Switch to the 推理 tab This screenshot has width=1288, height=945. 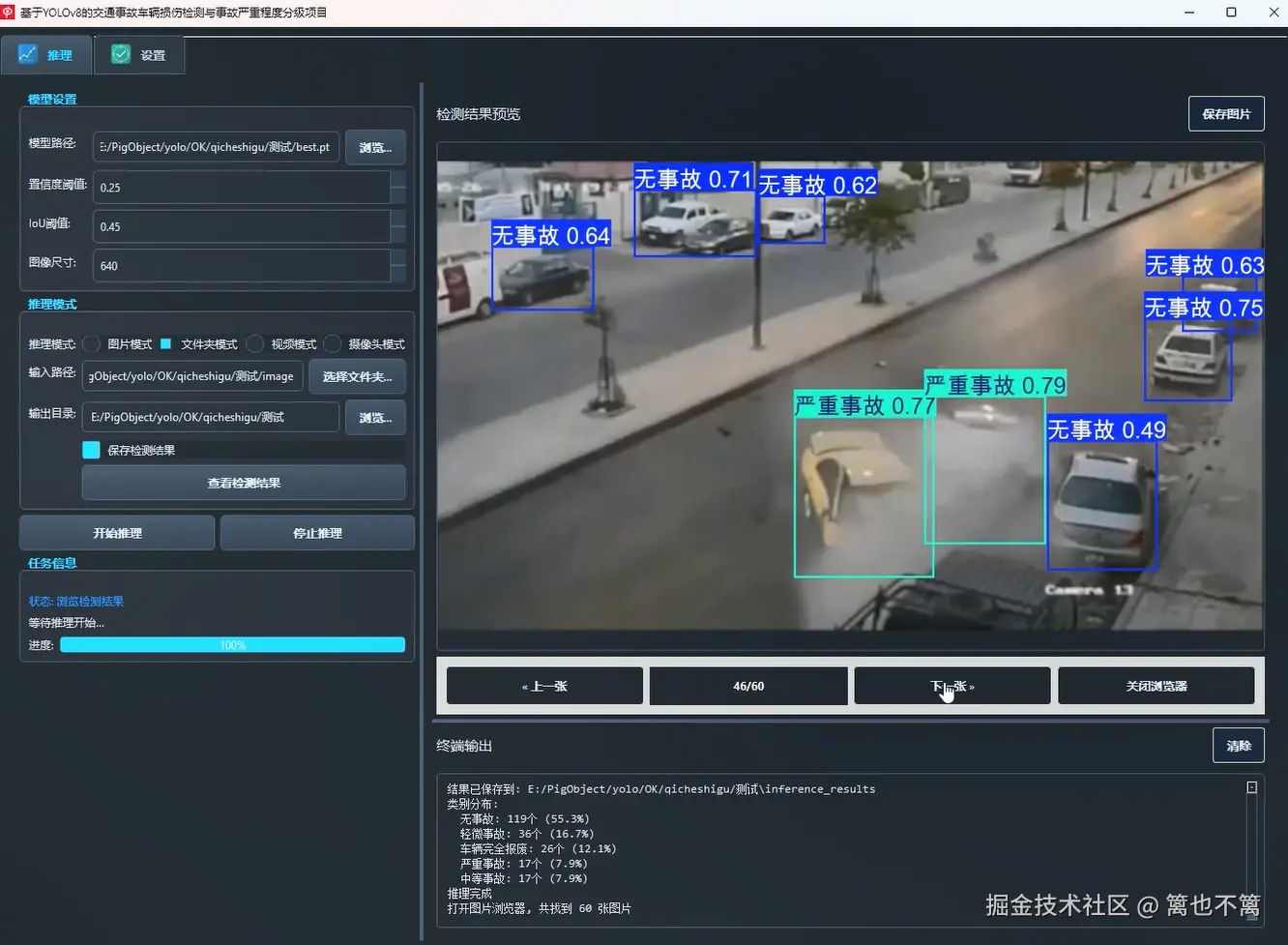coord(46,55)
